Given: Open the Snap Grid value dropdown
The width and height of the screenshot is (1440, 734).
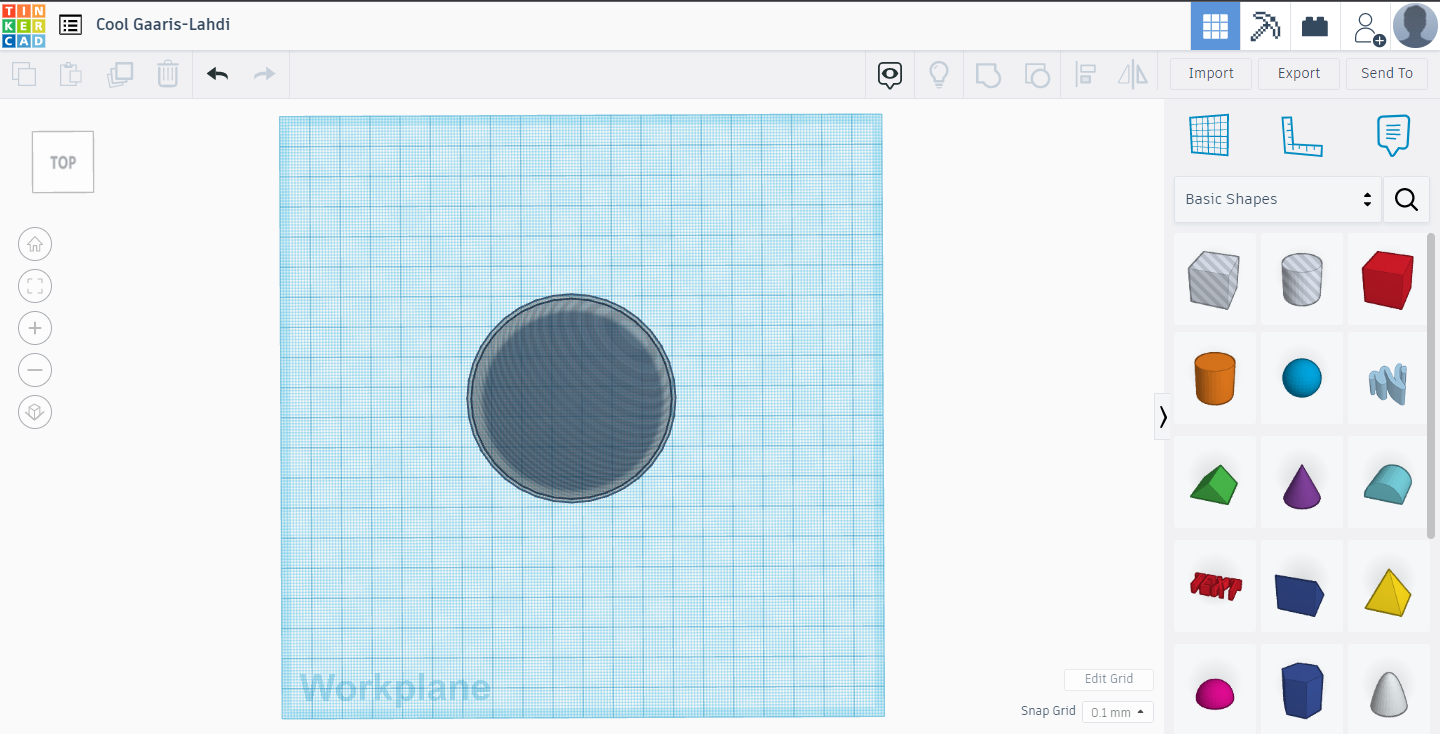Looking at the screenshot, I should coord(1117,711).
